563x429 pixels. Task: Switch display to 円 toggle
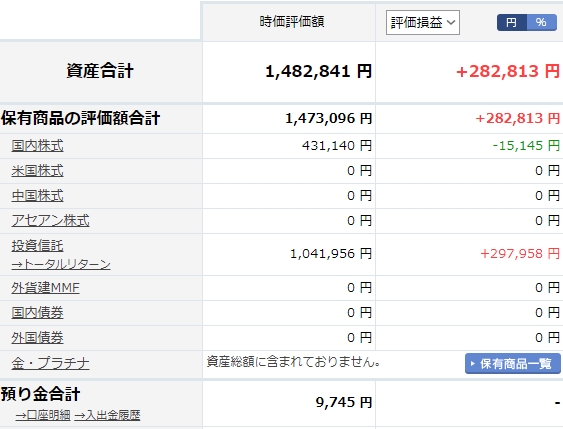pos(512,23)
